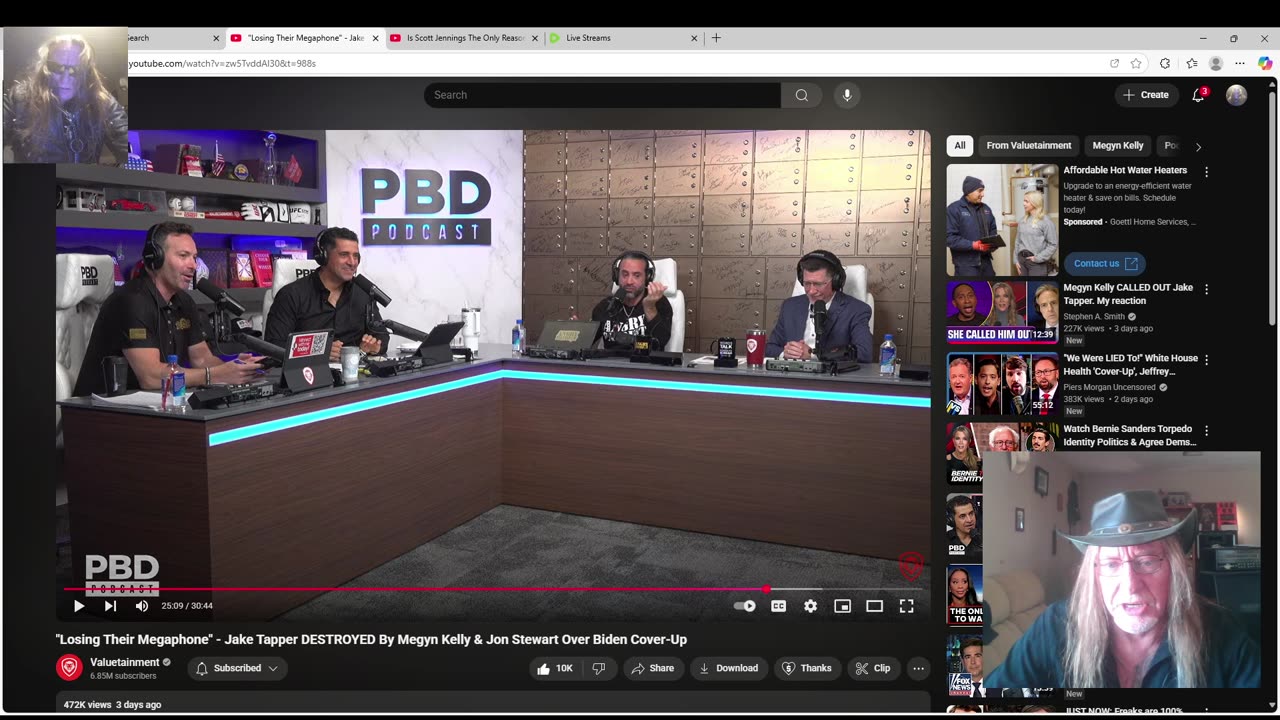Dislike this video
This screenshot has height=720, width=1280.
[x=599, y=668]
